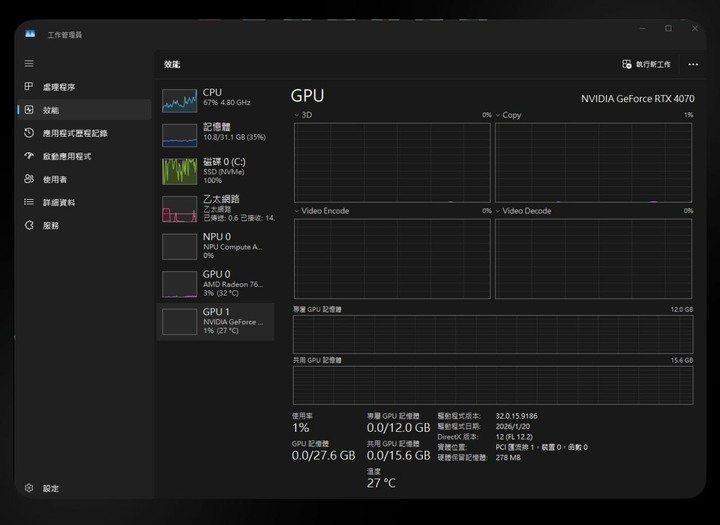This screenshot has height=525, width=720.
Task: Maximize the Task Manager window
Action: [x=668, y=28]
